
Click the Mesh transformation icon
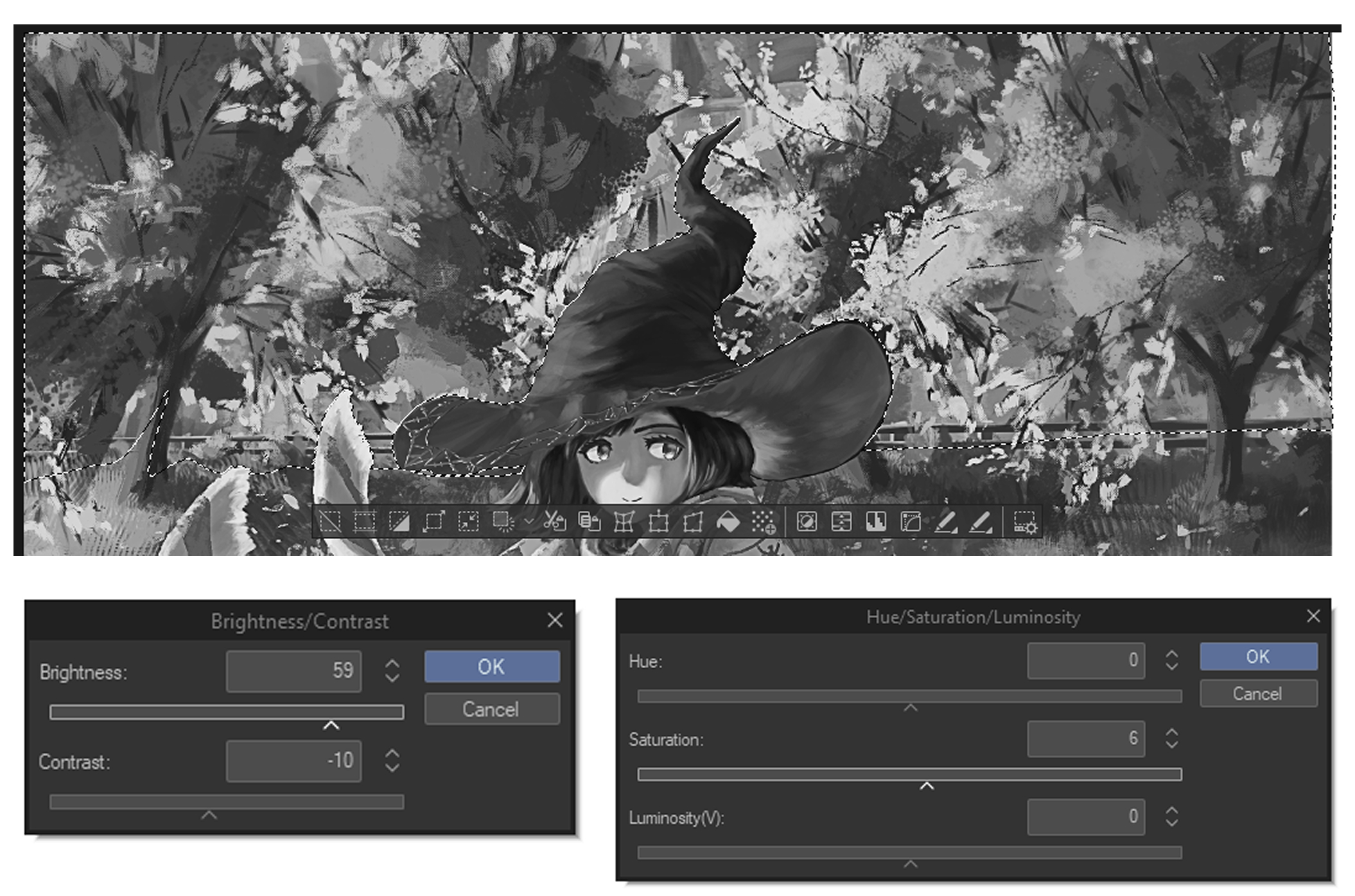click(624, 521)
